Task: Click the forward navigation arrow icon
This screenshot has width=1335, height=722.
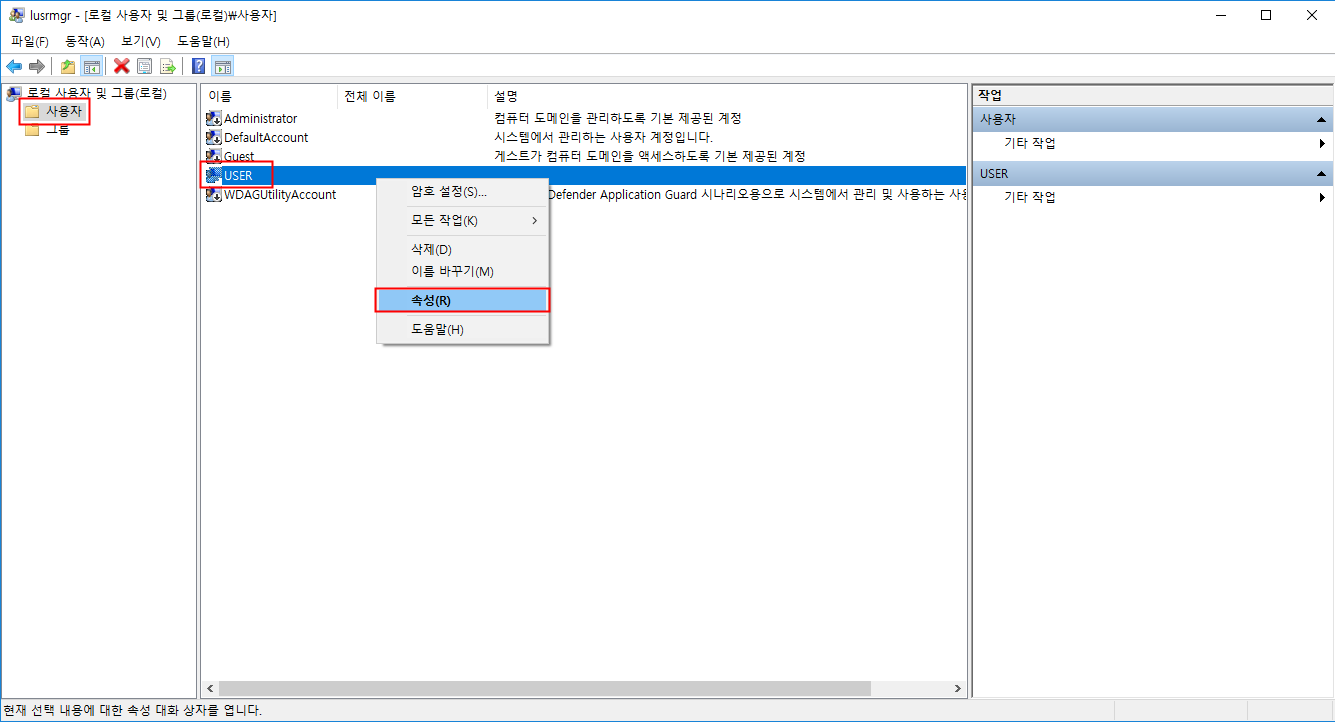Action: tap(36, 66)
